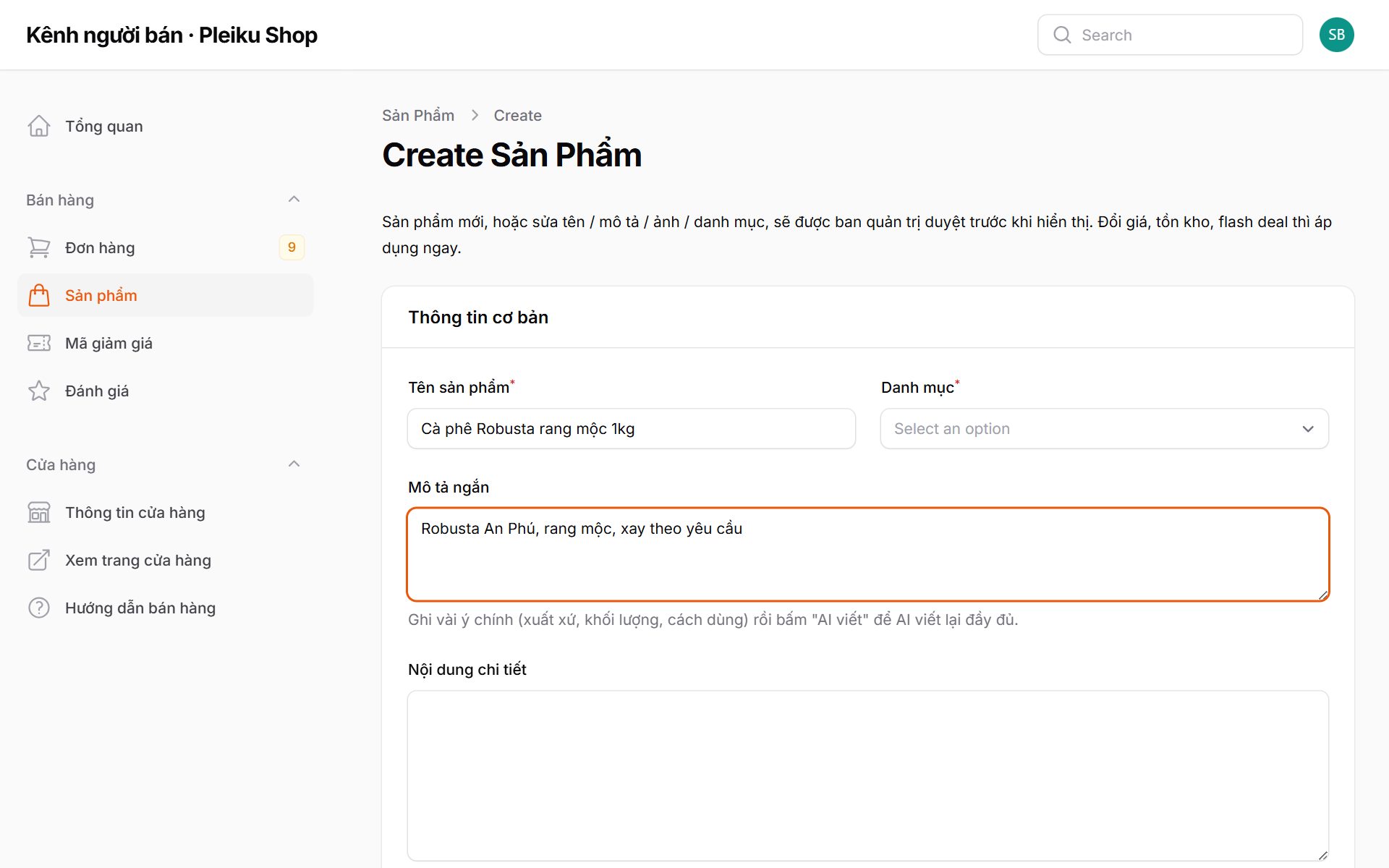
Task: Click the Danh mục field label
Action: point(917,388)
